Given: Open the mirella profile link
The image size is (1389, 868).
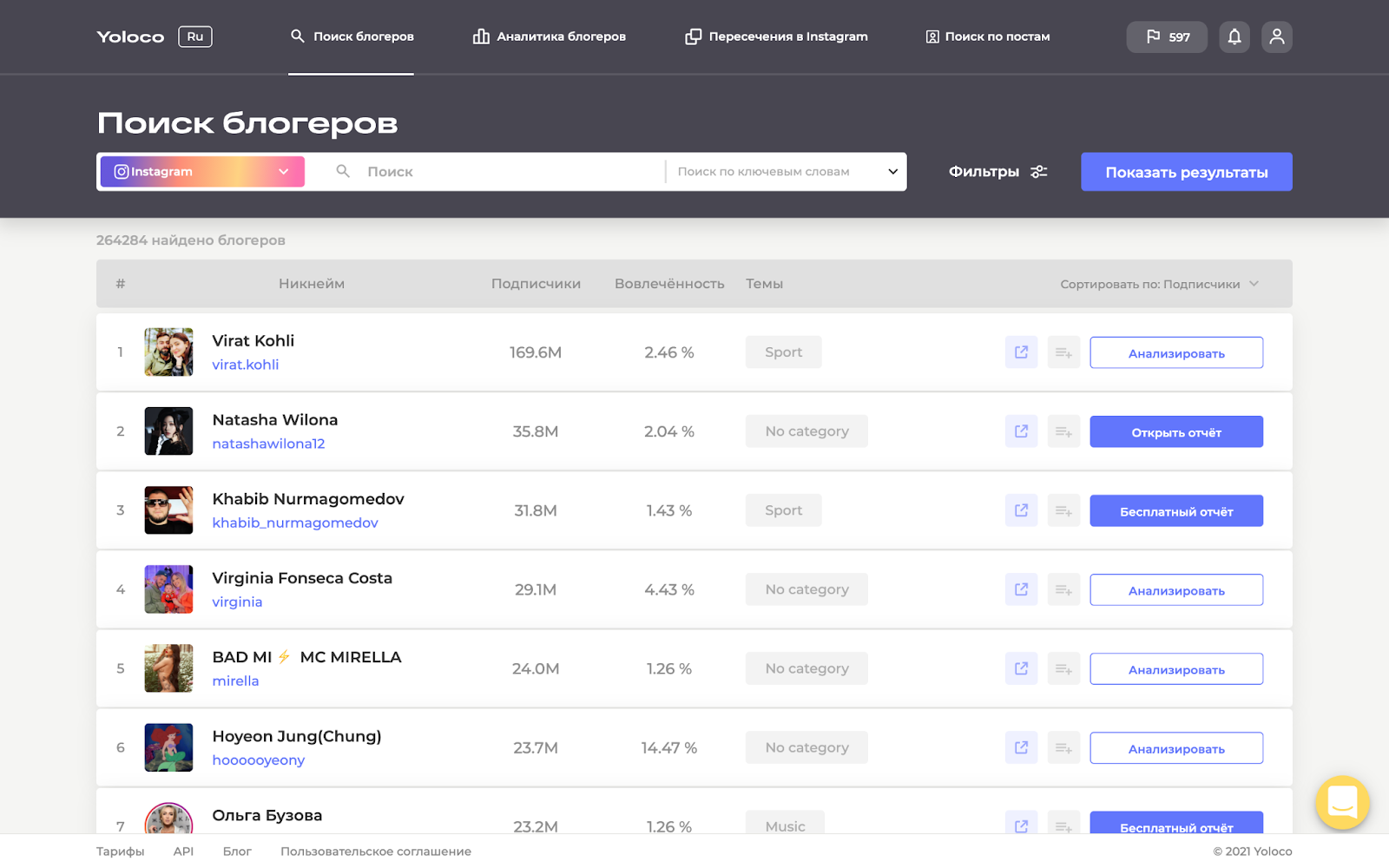Looking at the screenshot, I should (x=235, y=681).
